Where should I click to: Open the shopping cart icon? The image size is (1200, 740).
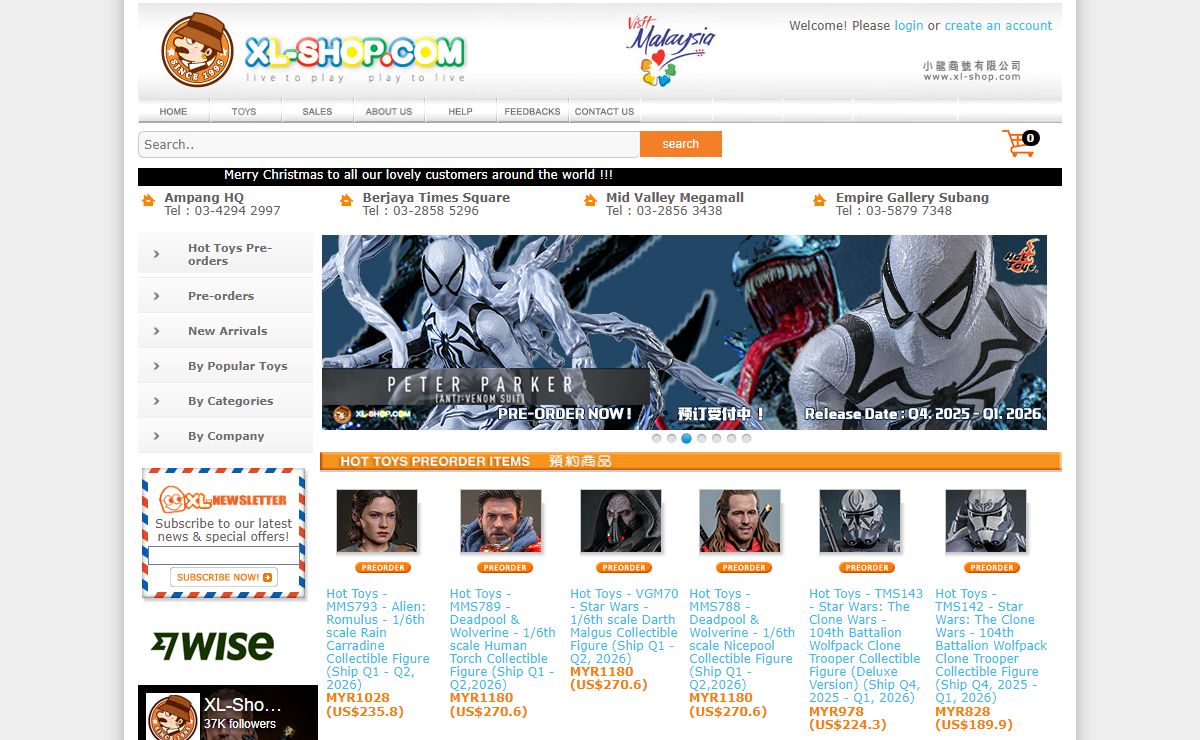(x=1020, y=143)
